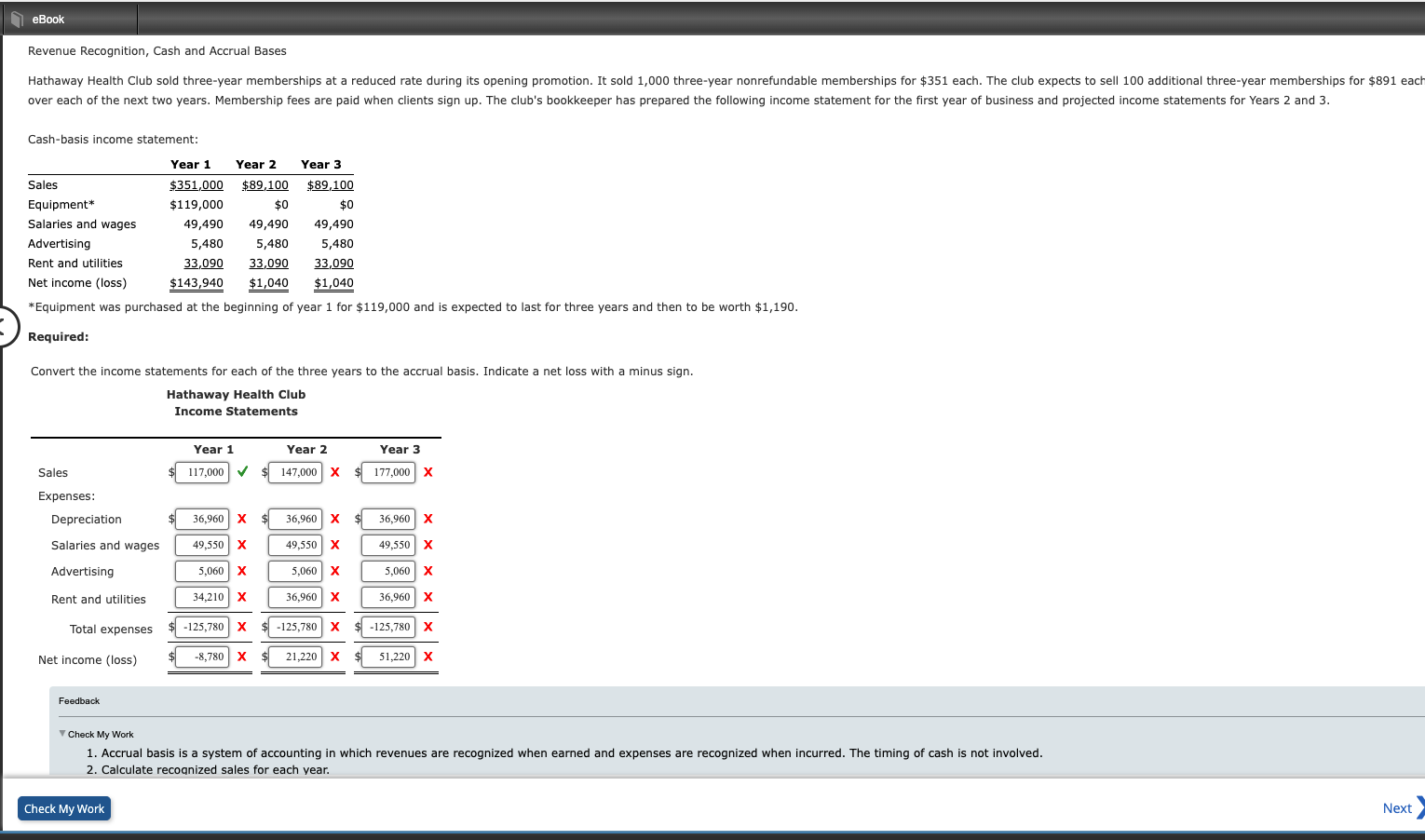
Task: Click the Year 2 Rent and utilities field
Action: pyautogui.click(x=295, y=597)
